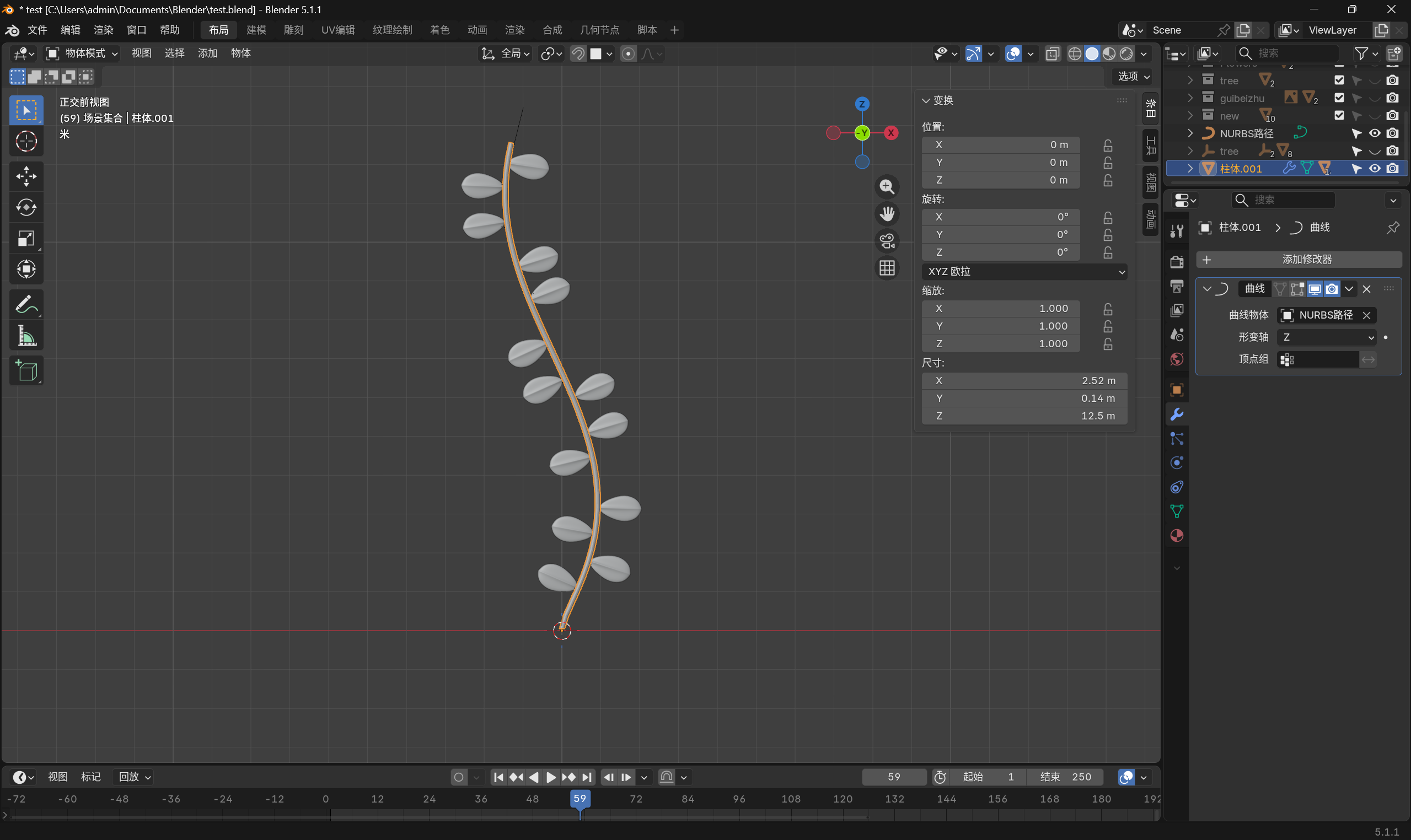Toggle camera view with camera icon
Viewport: 1411px width, 840px height.
887,240
